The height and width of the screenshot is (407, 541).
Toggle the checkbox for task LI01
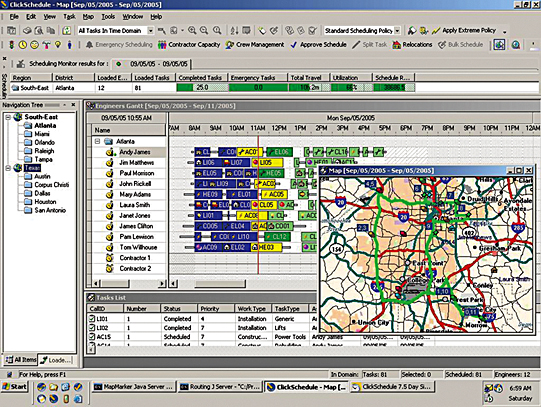click(92, 318)
